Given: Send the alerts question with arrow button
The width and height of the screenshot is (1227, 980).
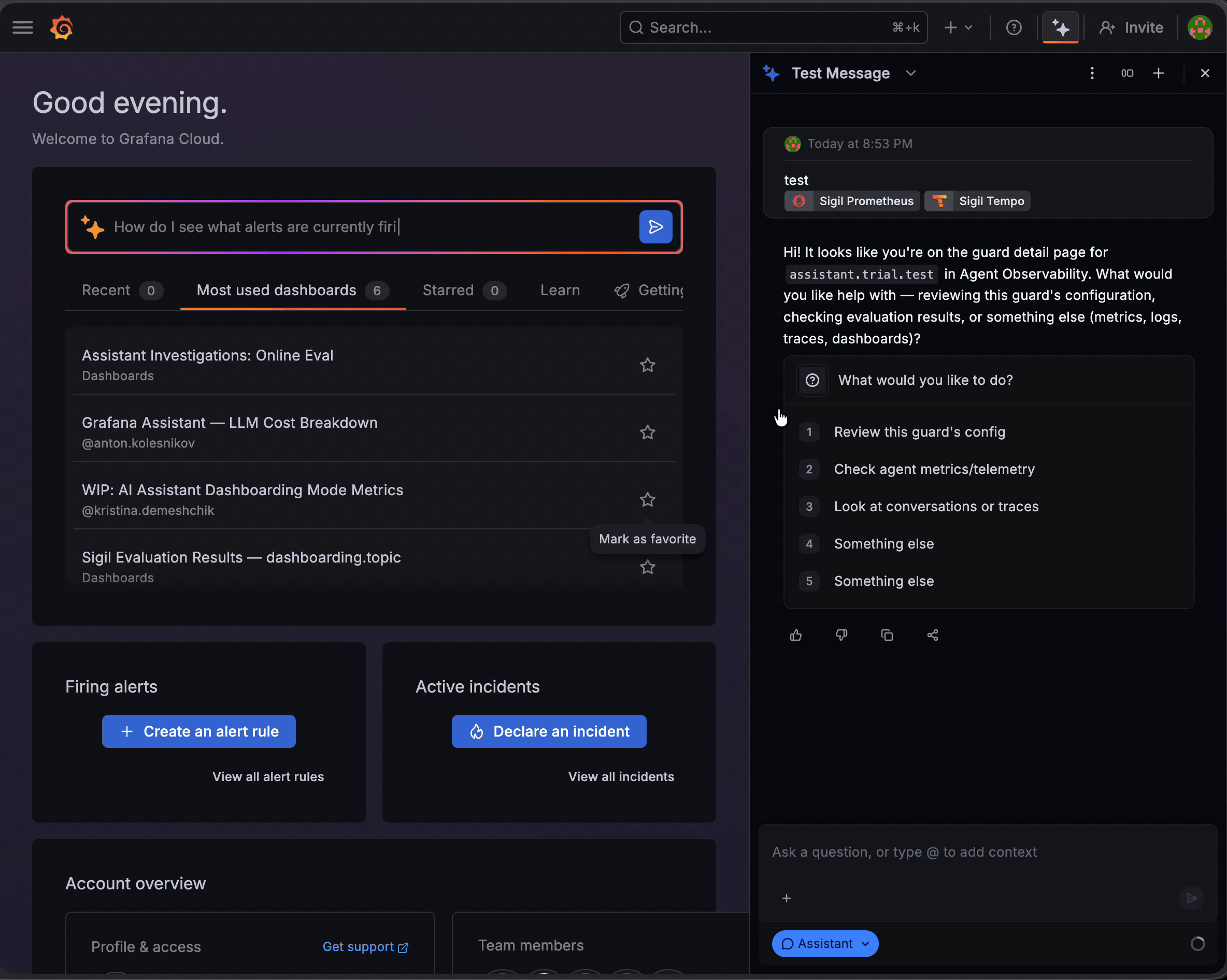Looking at the screenshot, I should (x=655, y=227).
